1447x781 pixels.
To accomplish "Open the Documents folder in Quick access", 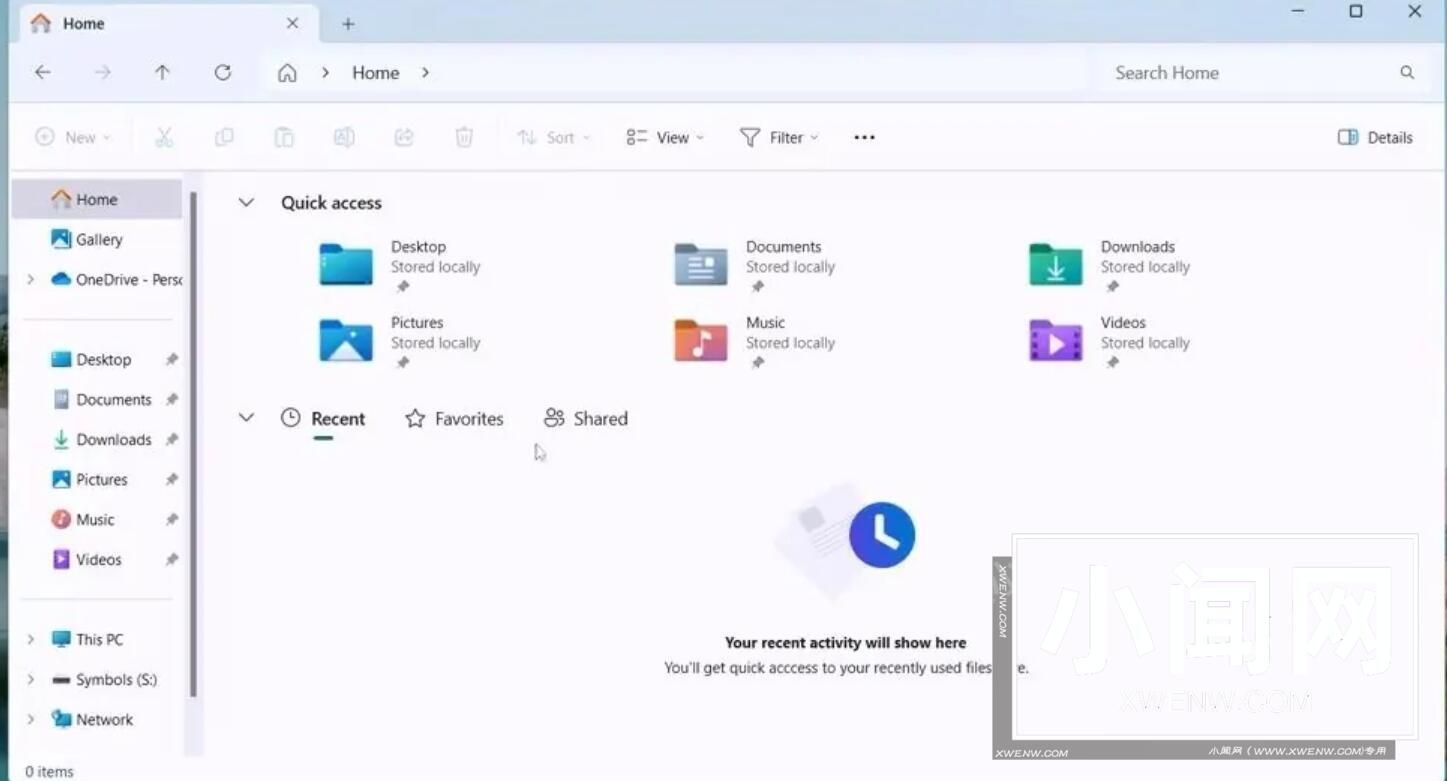I will point(755,266).
